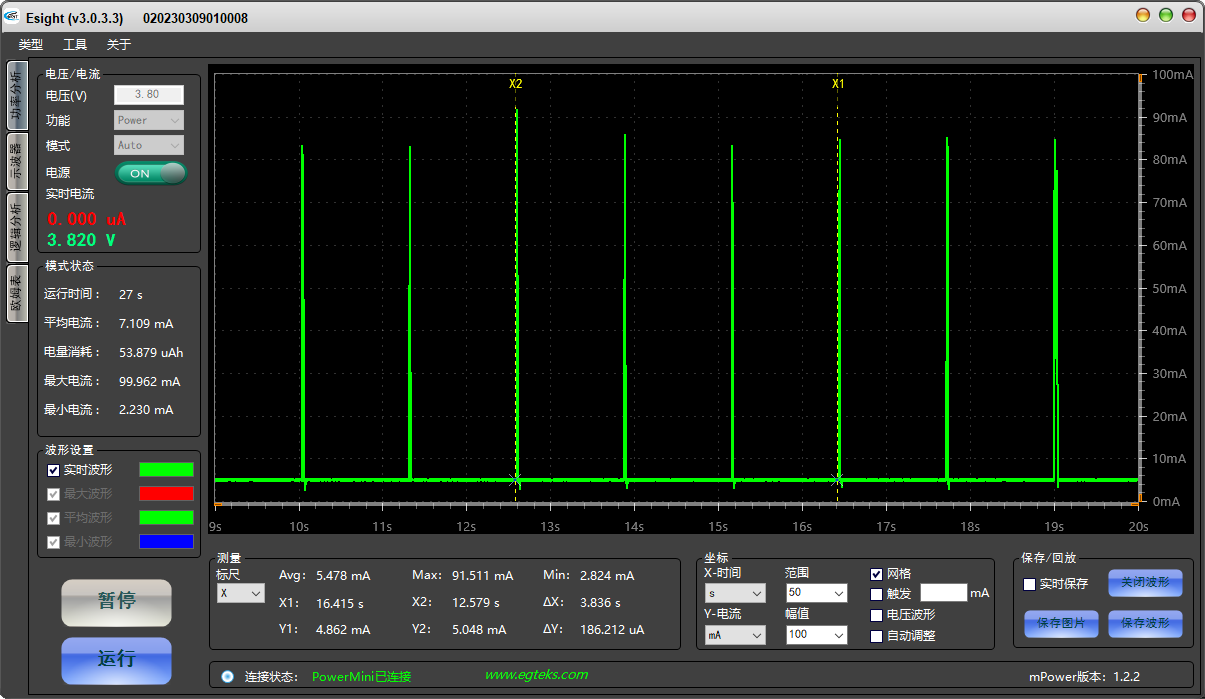1205x699 pixels.
Task: Enable the 实时保存 real-time save checkbox
Action: pos(1029,585)
